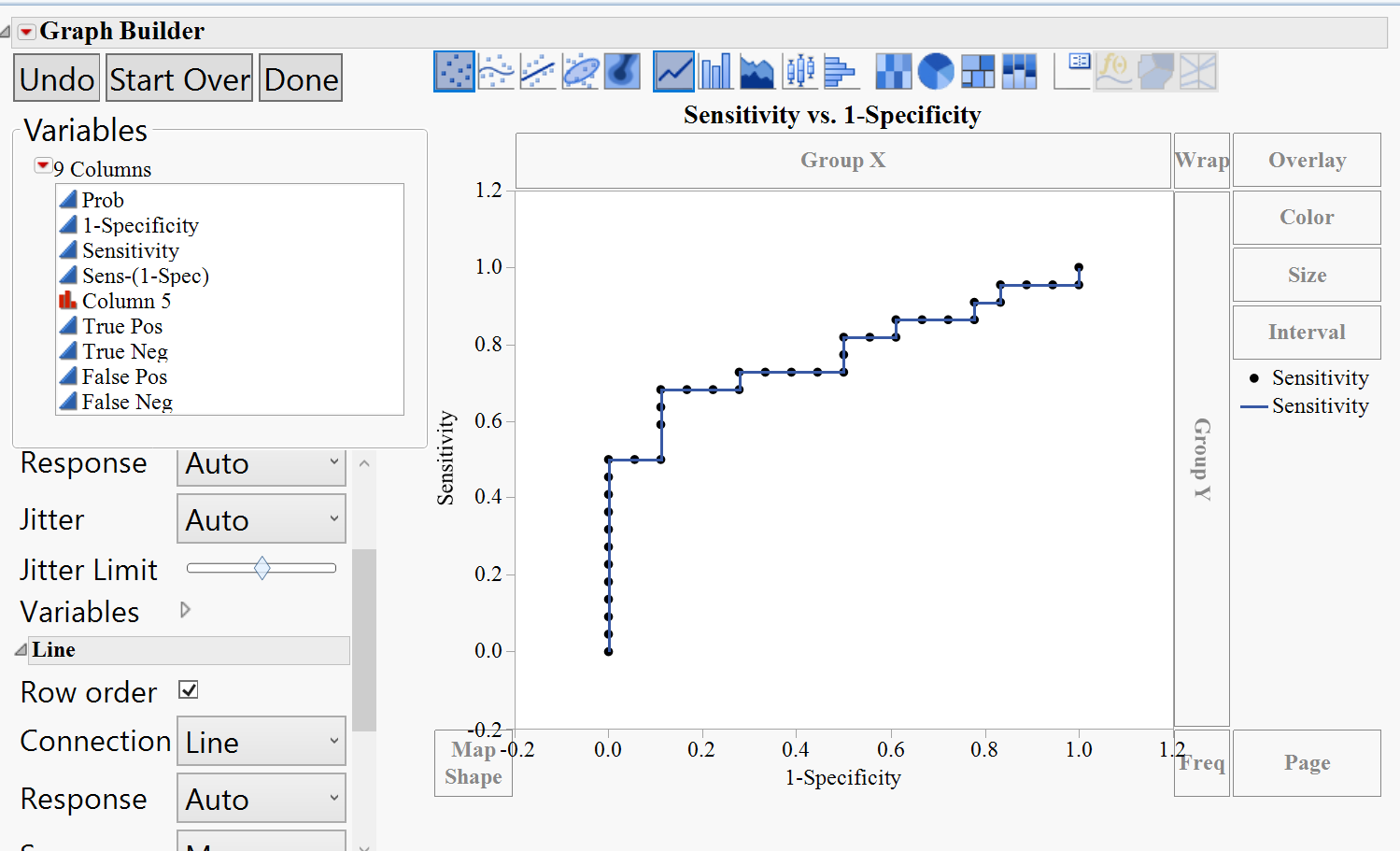Click the red triangle beside Graph Builder
1400x851 pixels.
point(25,30)
